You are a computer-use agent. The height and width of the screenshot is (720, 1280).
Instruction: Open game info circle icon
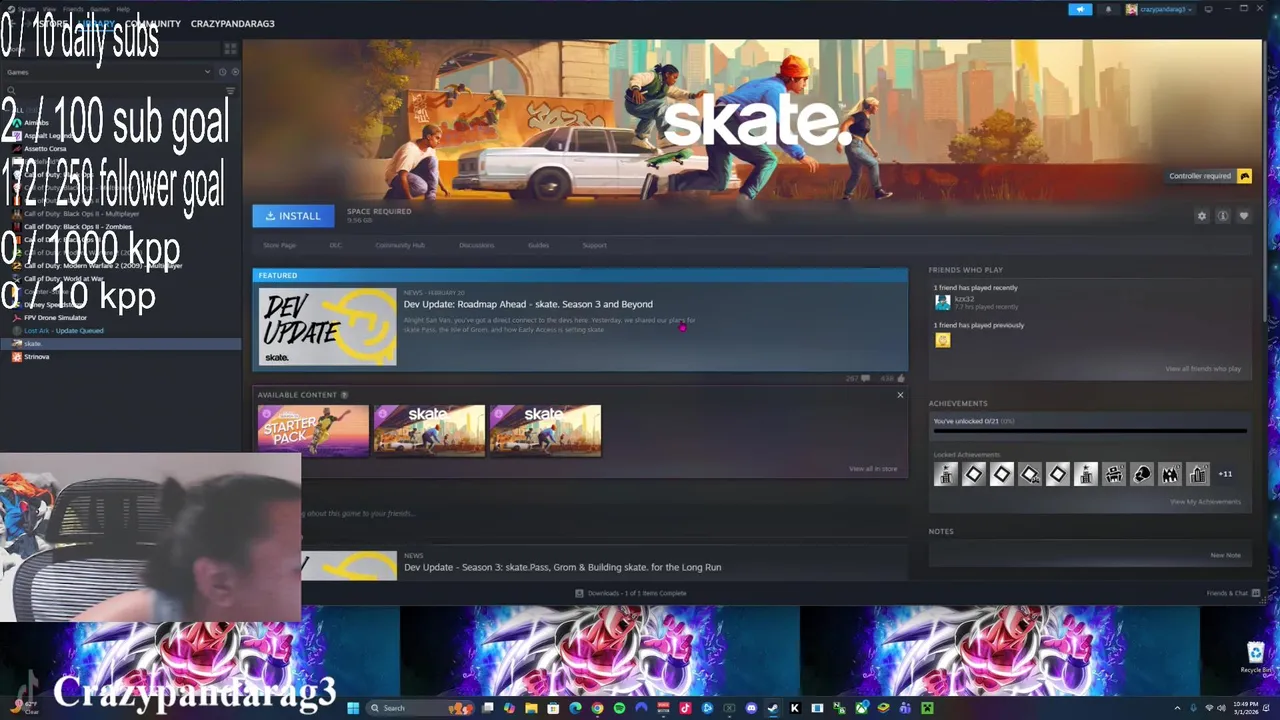tap(1223, 216)
